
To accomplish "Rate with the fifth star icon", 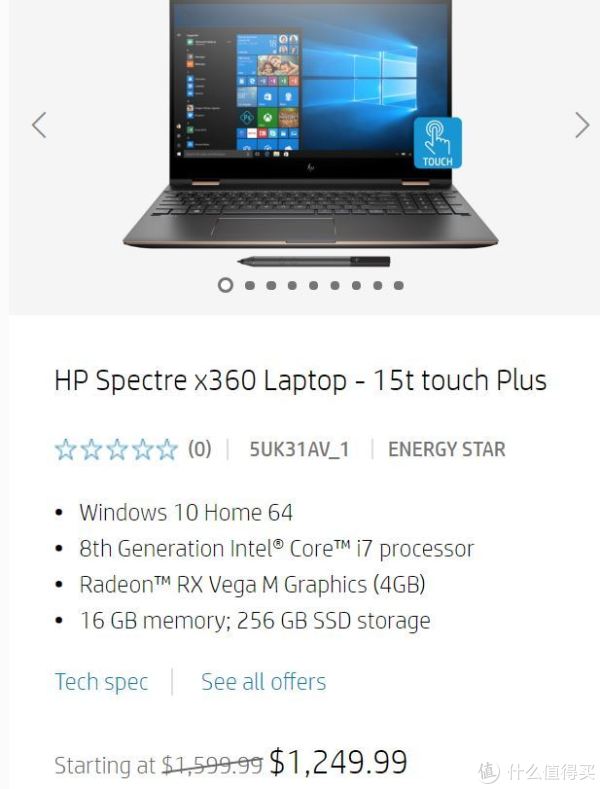I will click(167, 449).
